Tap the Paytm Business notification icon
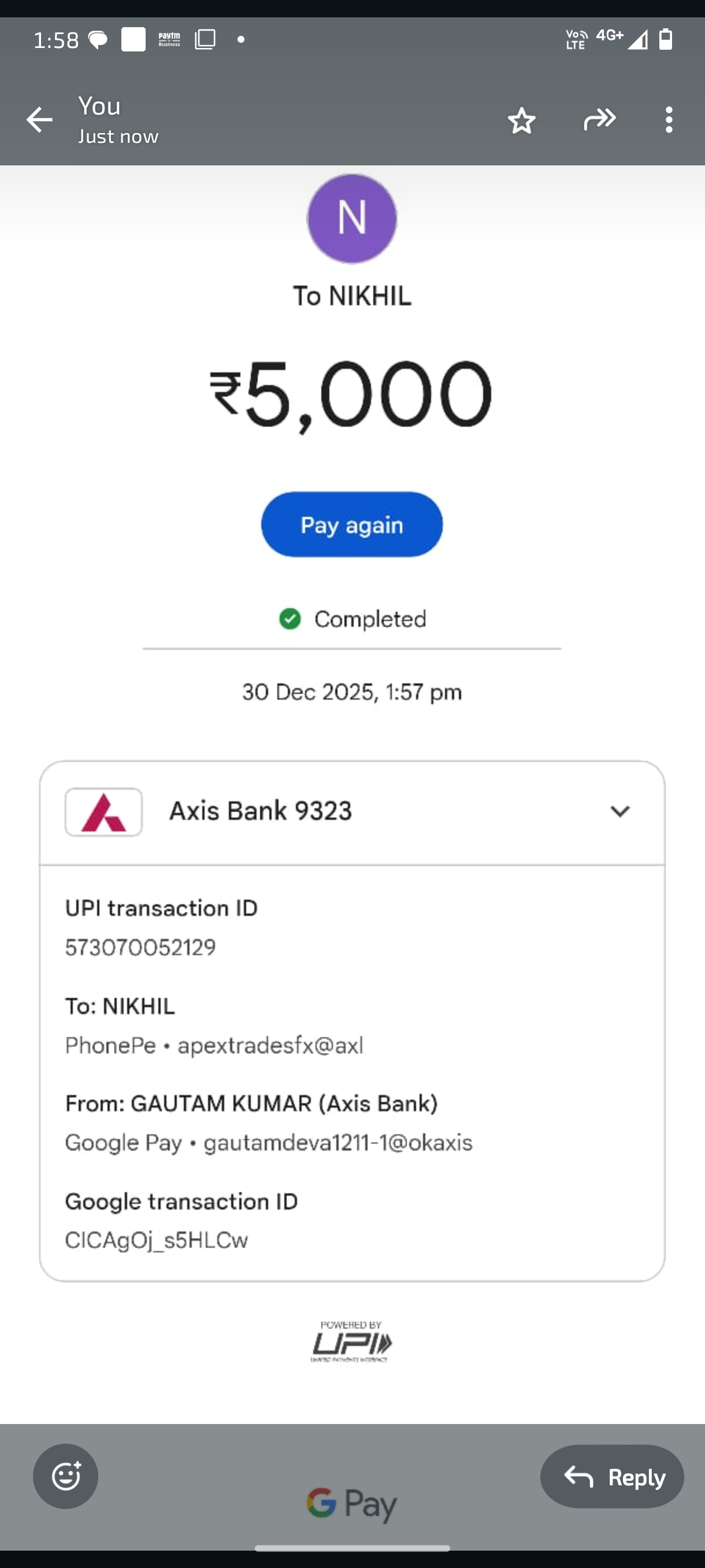 pos(169,40)
